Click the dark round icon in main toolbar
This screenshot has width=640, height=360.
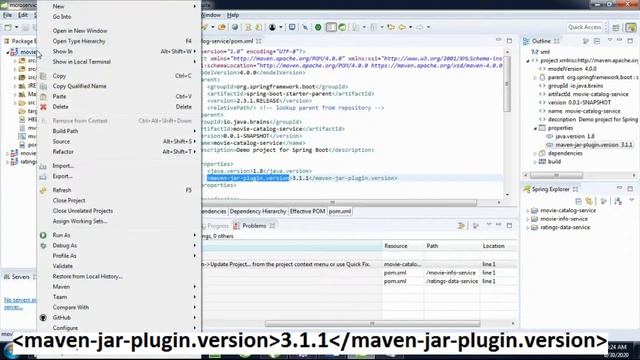pos(272,27)
